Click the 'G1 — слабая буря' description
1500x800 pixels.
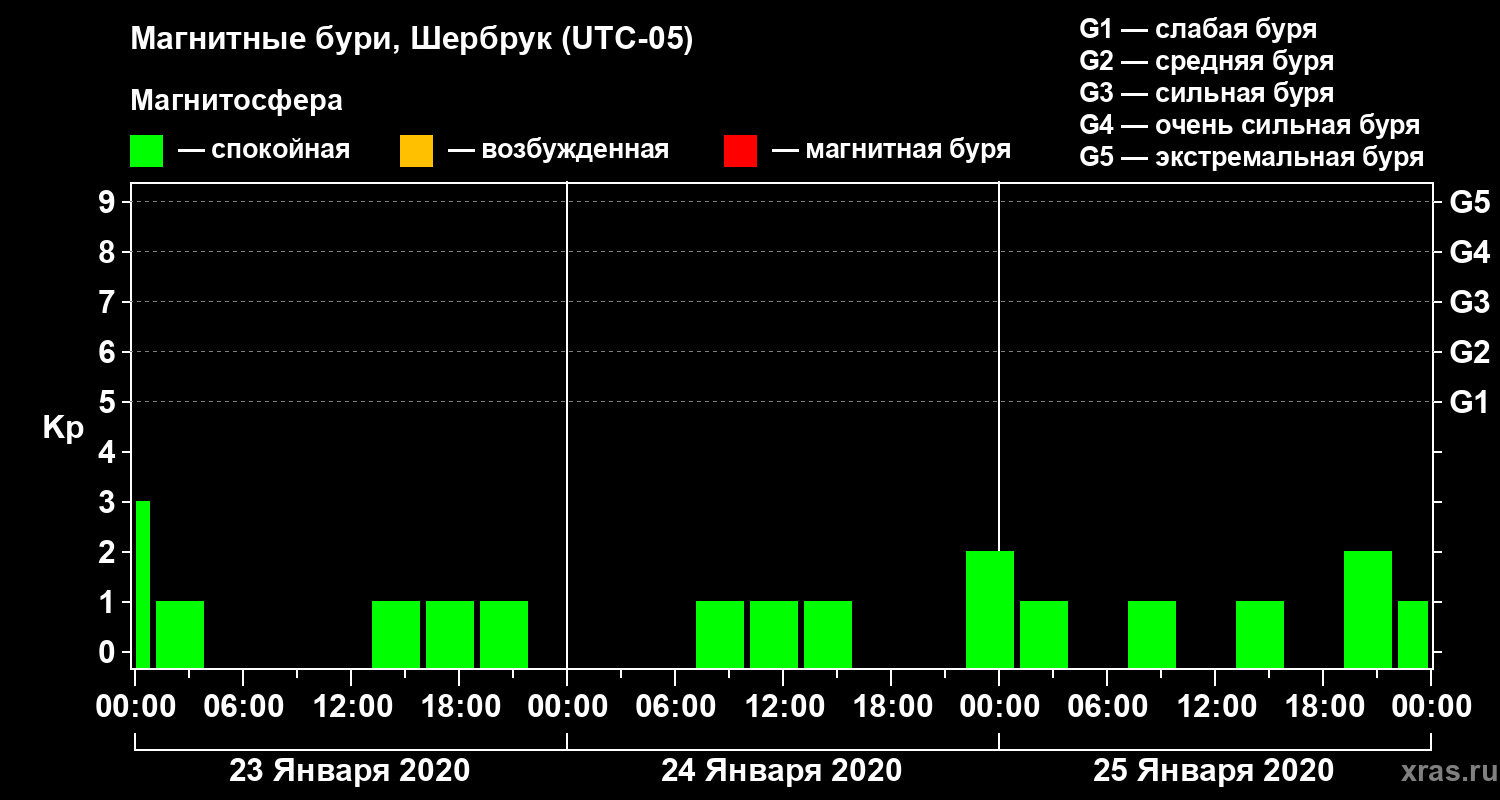1198,28
